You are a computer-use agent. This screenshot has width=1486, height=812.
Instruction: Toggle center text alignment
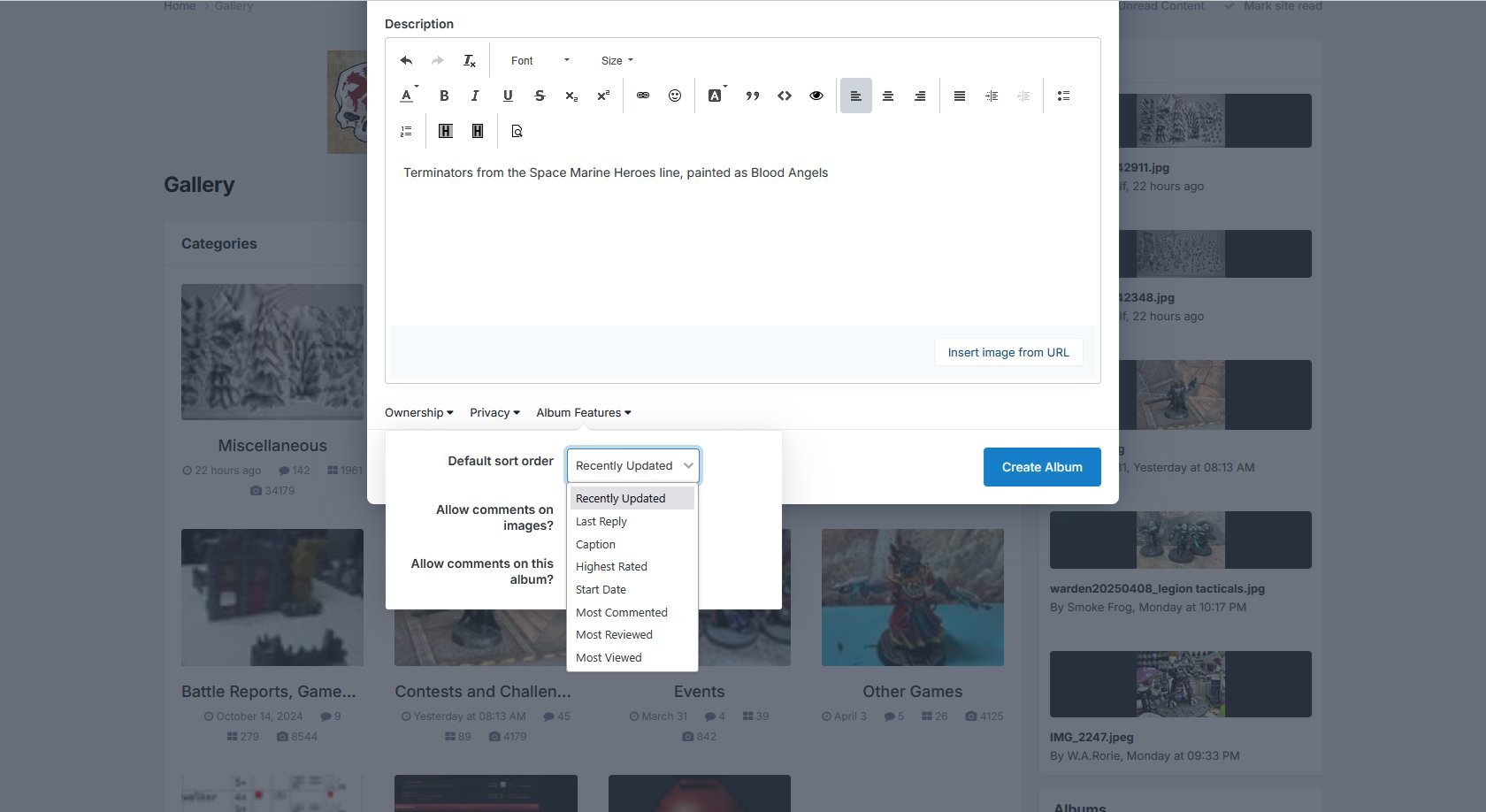[x=888, y=96]
